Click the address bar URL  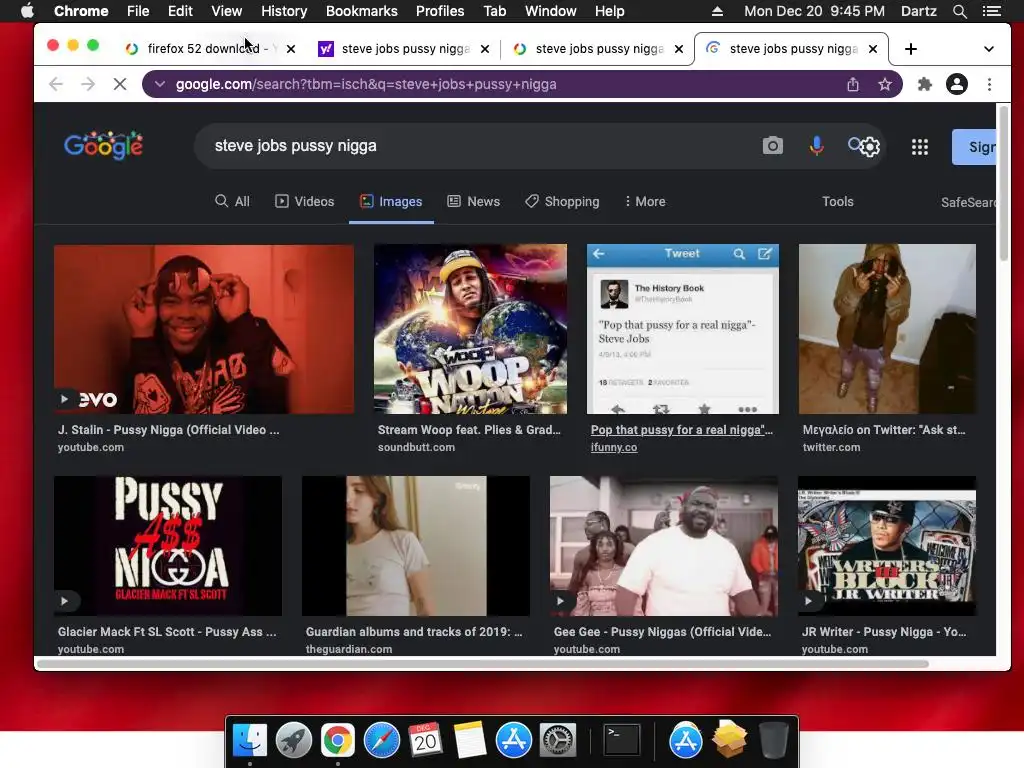click(x=366, y=84)
